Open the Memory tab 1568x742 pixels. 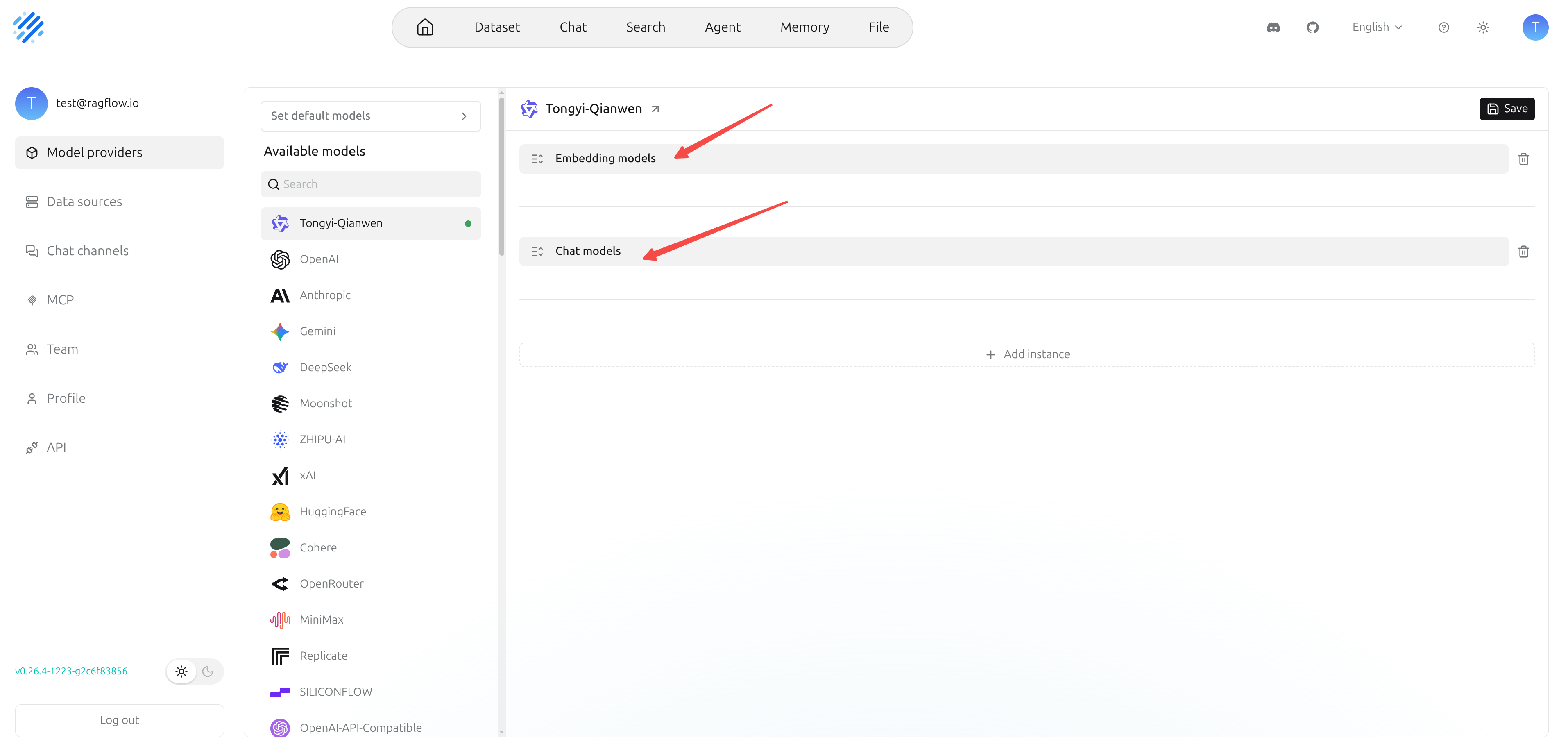pos(805,27)
